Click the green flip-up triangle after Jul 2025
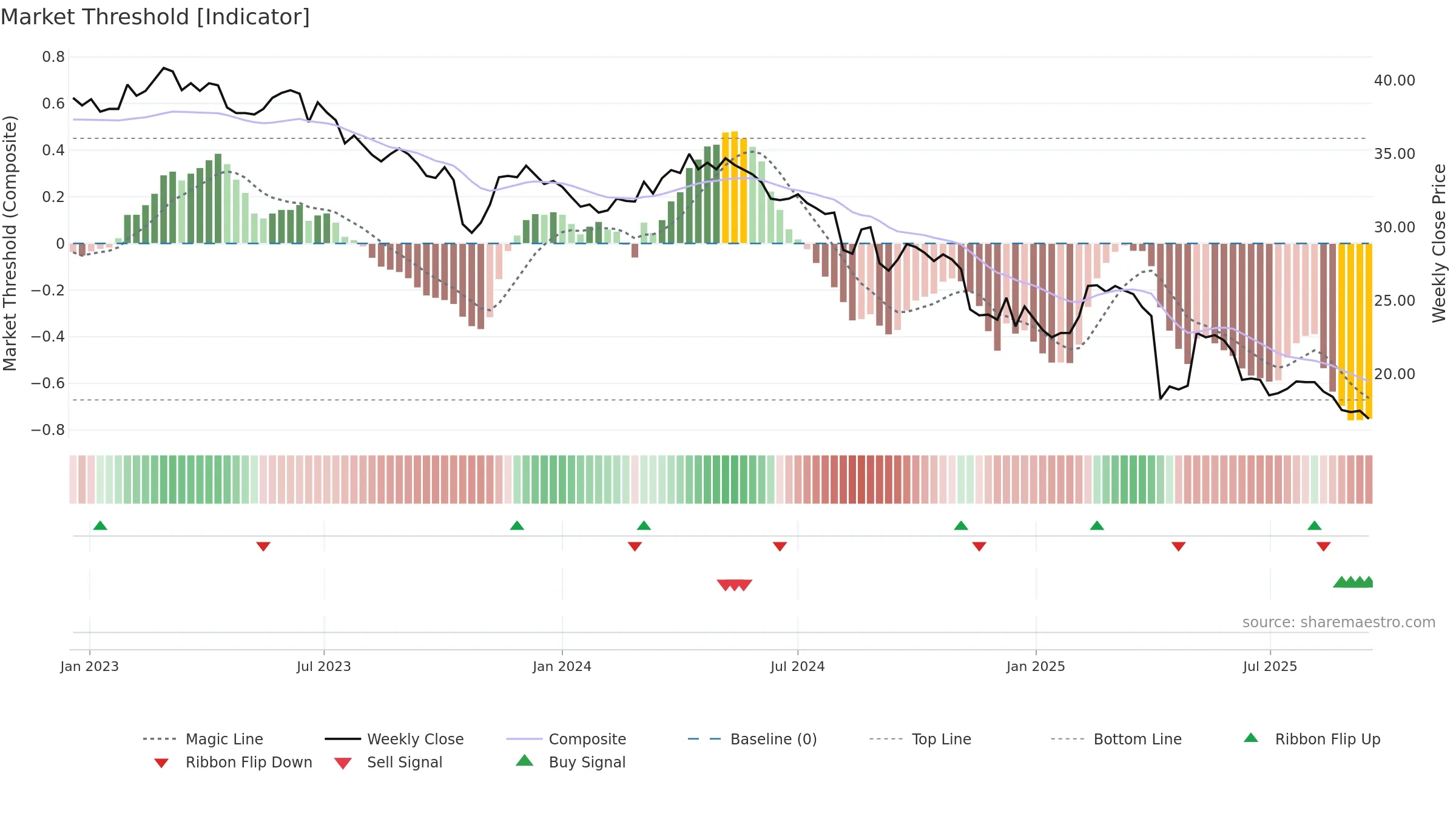The width and height of the screenshot is (1456, 819). coord(1314,525)
